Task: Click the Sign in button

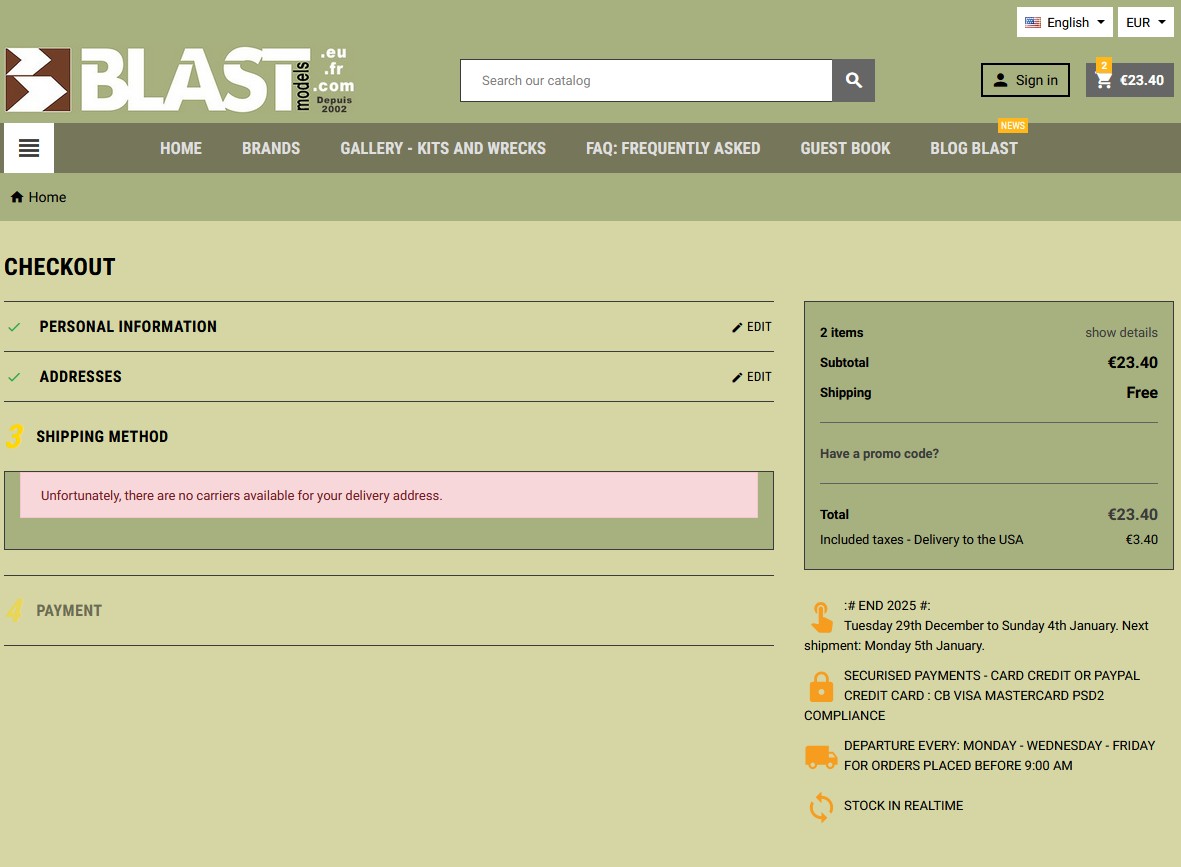Action: click(x=1025, y=80)
